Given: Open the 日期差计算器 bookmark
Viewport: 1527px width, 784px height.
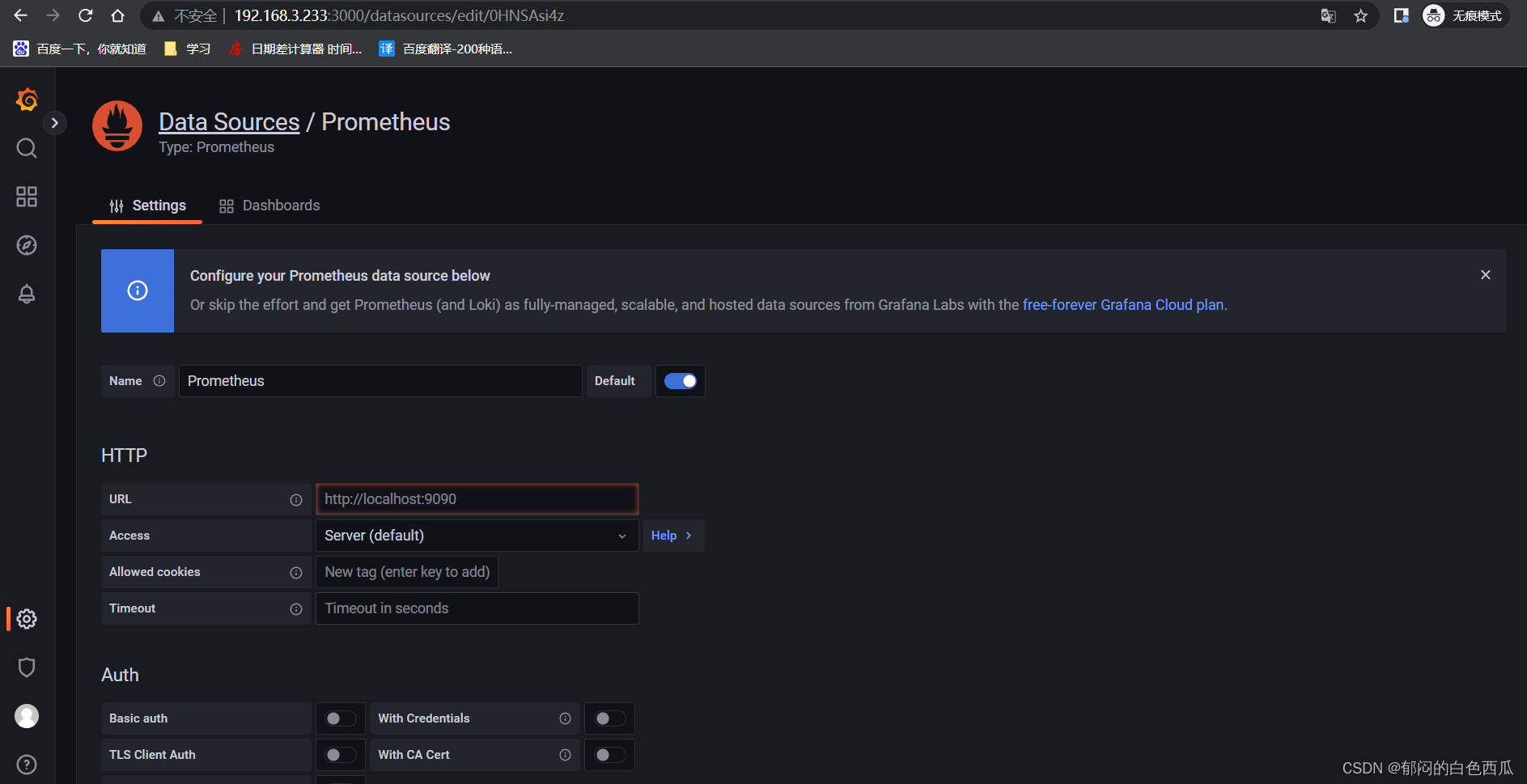Looking at the screenshot, I should click(x=295, y=49).
